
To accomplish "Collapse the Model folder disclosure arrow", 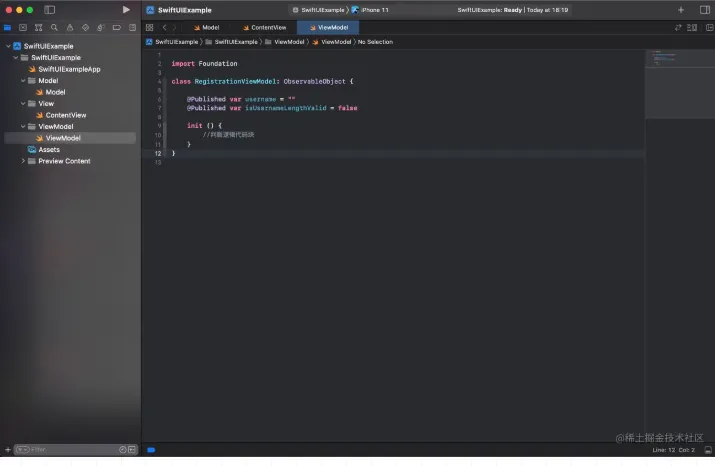I will coord(23,81).
